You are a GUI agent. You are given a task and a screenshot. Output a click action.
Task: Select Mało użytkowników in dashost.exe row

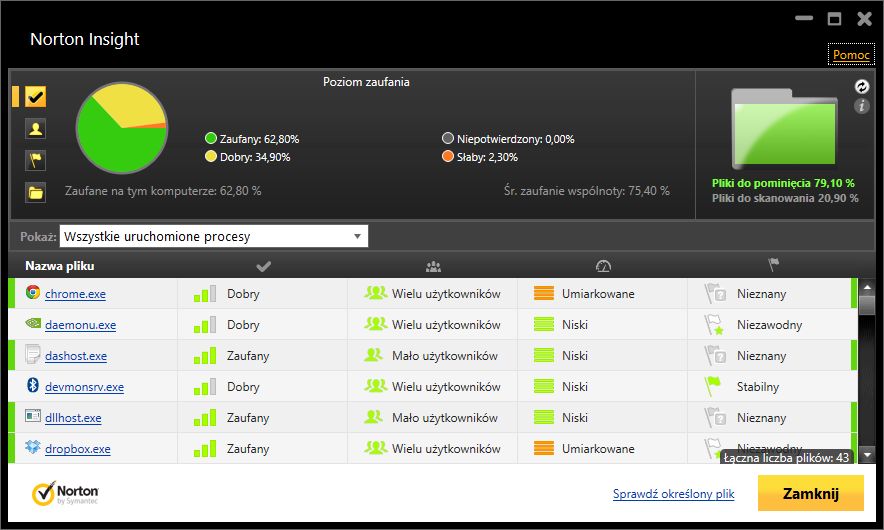(445, 356)
